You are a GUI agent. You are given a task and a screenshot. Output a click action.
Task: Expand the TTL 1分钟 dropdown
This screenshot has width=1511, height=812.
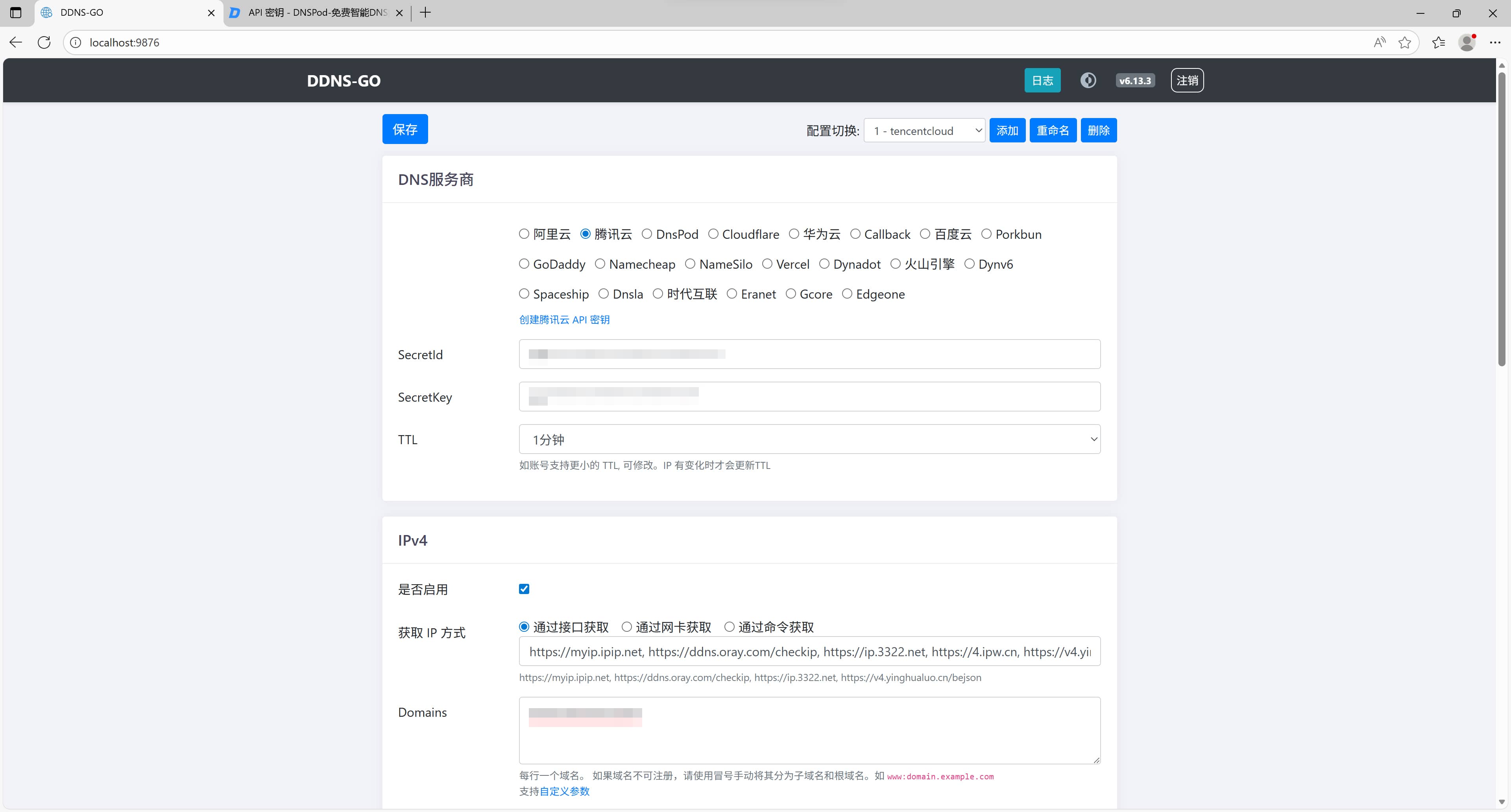point(809,439)
